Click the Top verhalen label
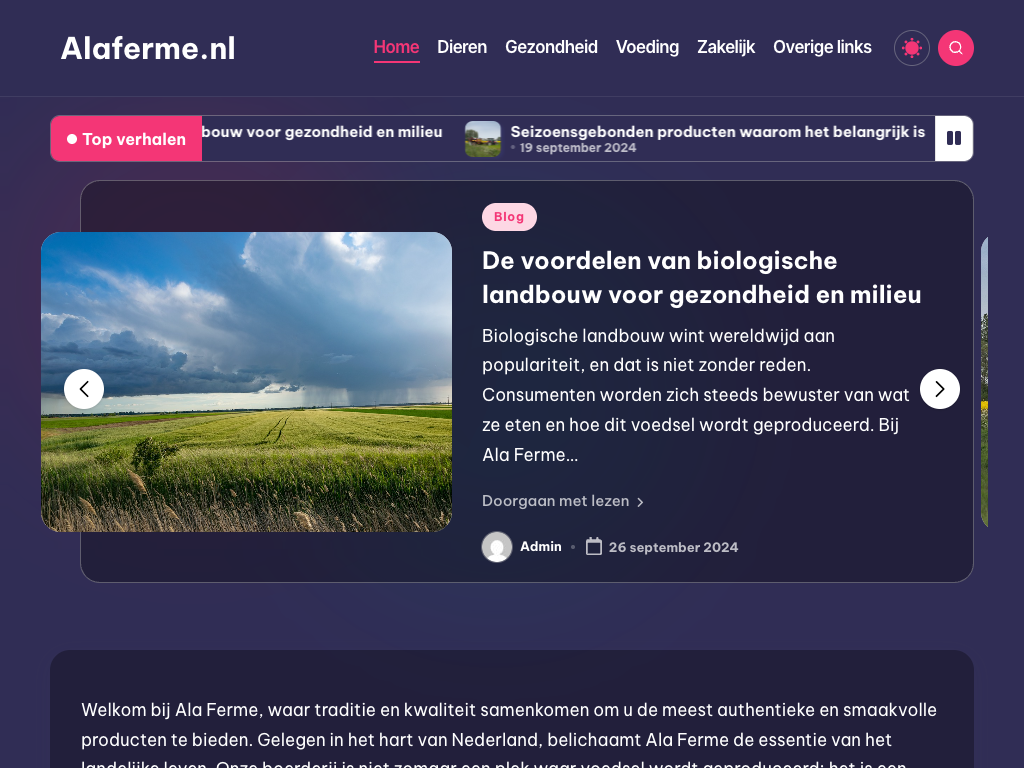The image size is (1024, 768). coord(127,139)
